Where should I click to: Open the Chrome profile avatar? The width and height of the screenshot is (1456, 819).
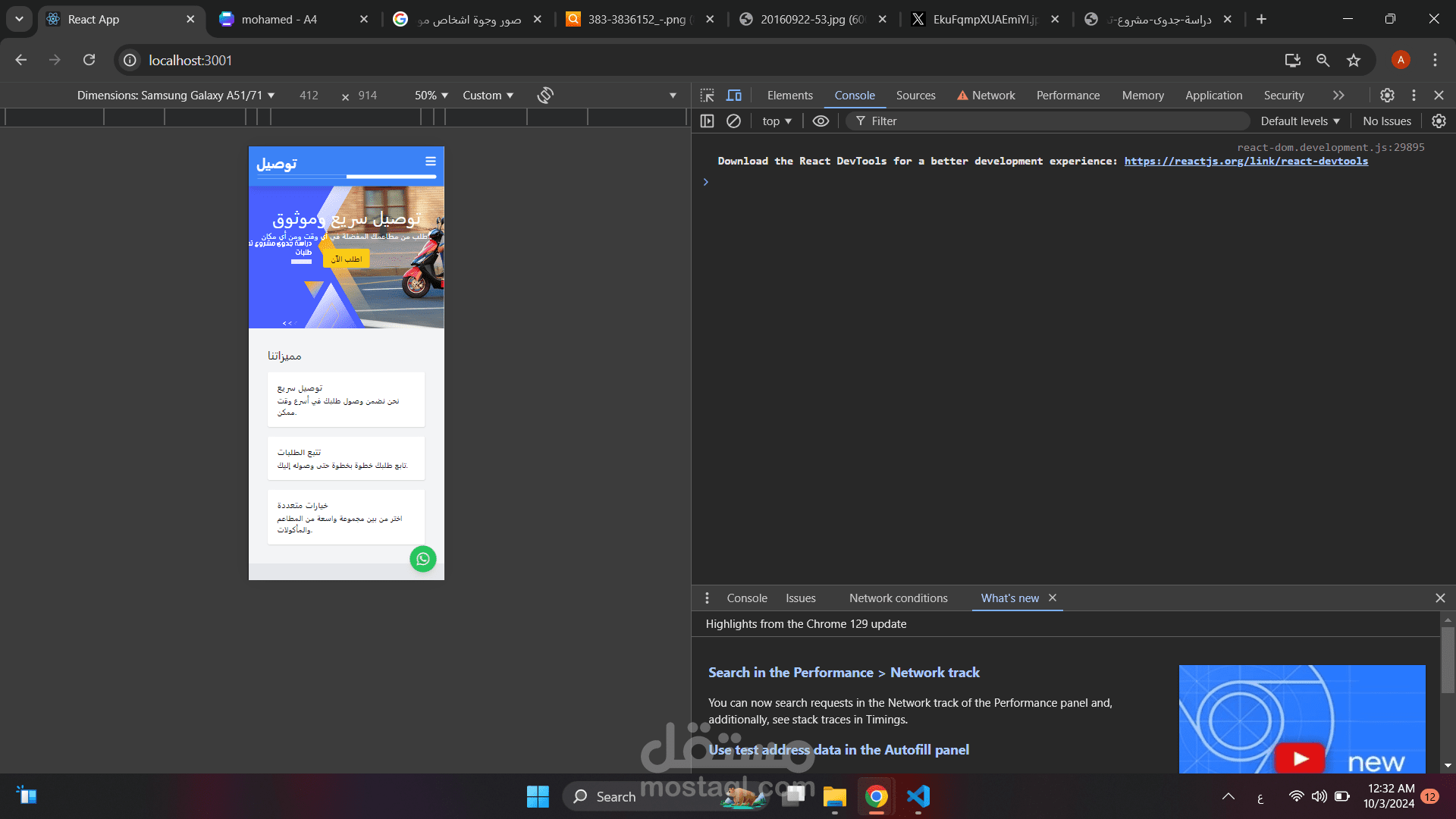click(1401, 60)
